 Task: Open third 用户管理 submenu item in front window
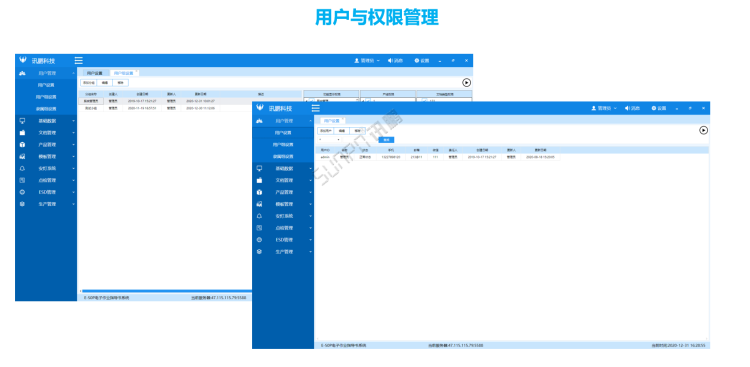click(x=284, y=156)
